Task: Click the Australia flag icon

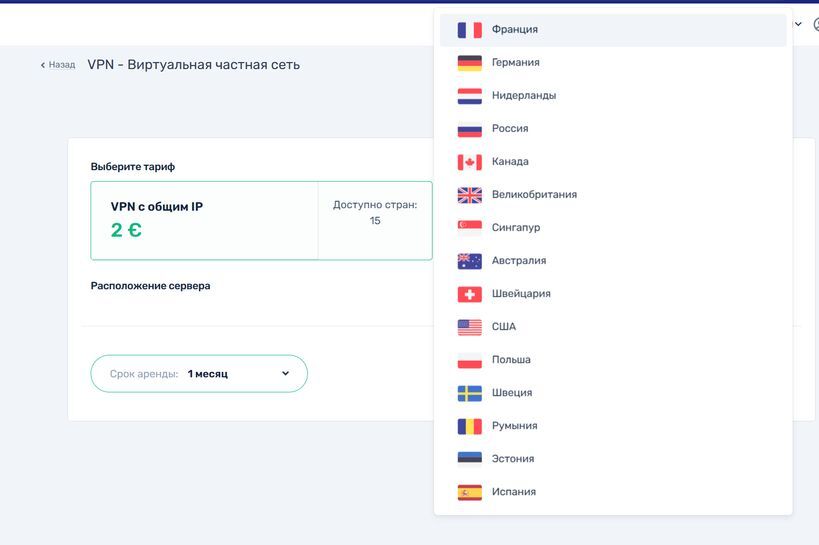Action: tap(469, 261)
